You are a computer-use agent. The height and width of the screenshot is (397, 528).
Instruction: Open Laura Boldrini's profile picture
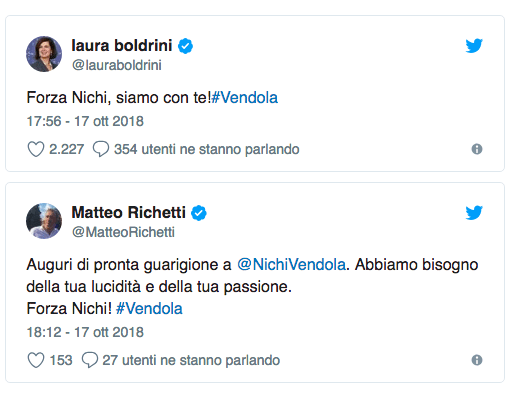(44, 54)
